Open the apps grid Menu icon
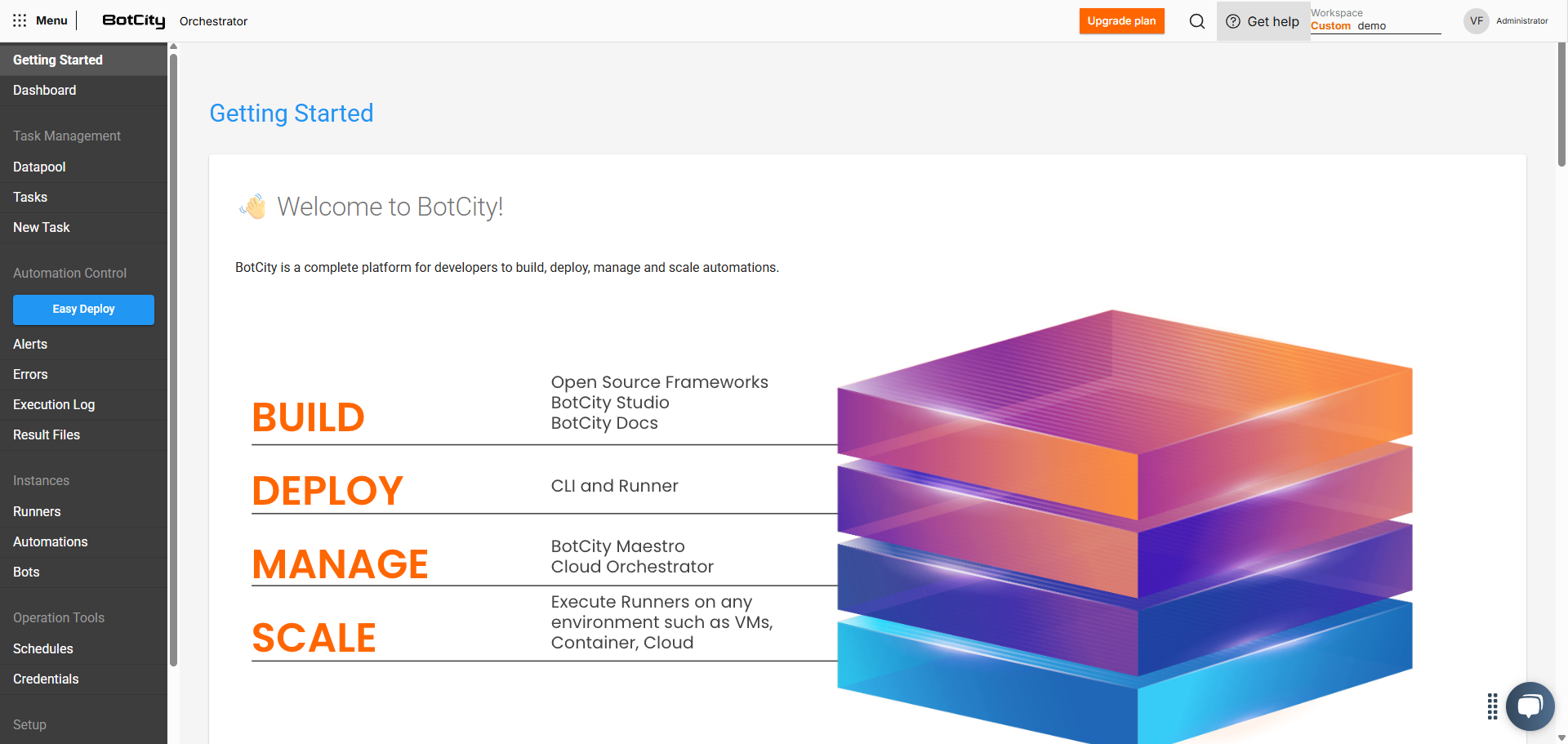 (20, 20)
